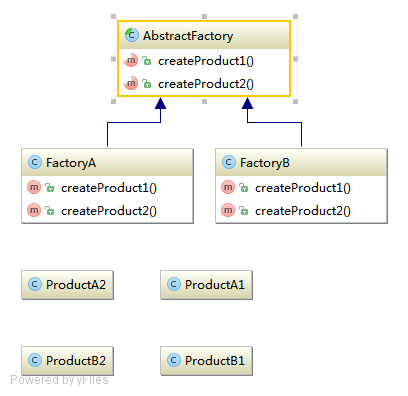408x396 pixels.
Task: Select createProduct2() in FactoryB
Action: tap(303, 211)
